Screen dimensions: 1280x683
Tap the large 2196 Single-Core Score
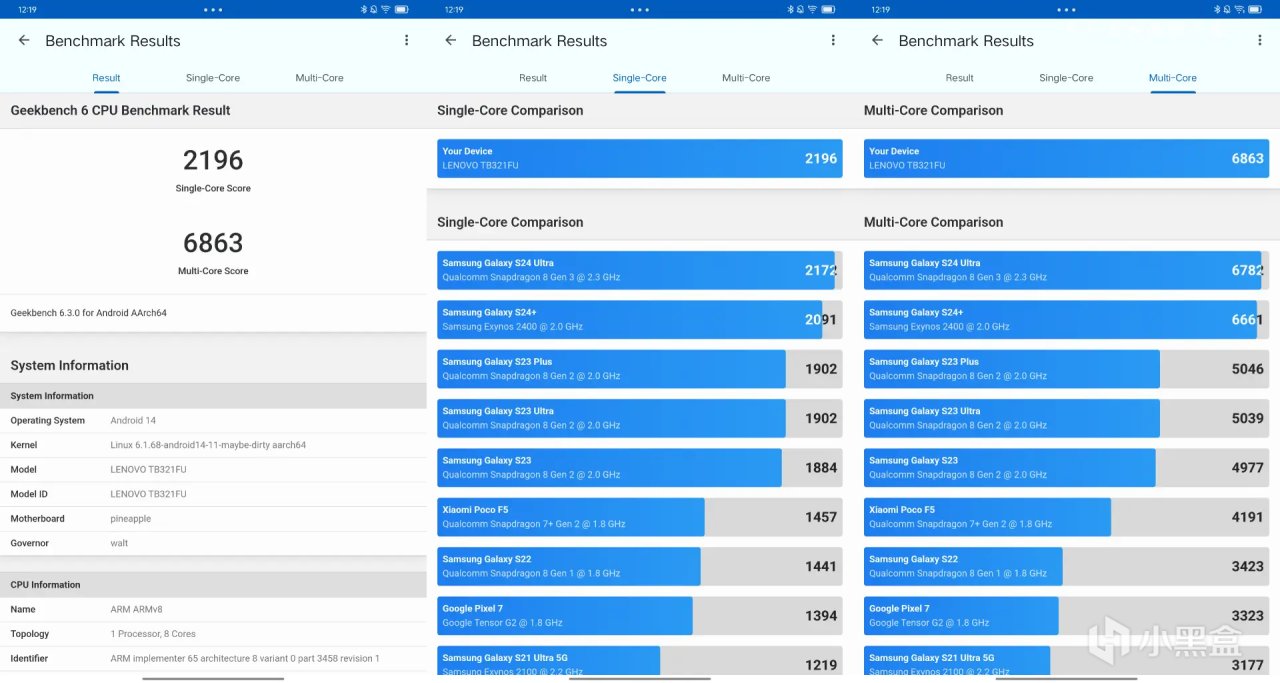tap(213, 160)
